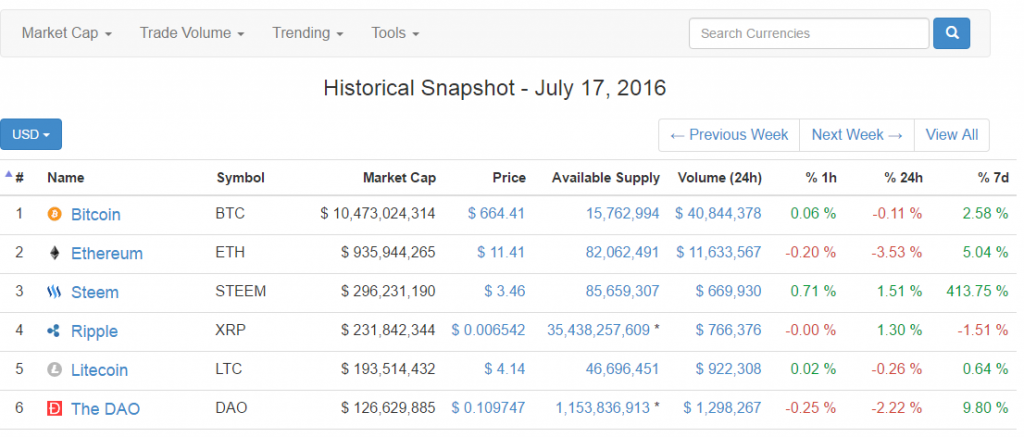
Task: Sort by Market Cap column header
Action: pyautogui.click(x=399, y=178)
